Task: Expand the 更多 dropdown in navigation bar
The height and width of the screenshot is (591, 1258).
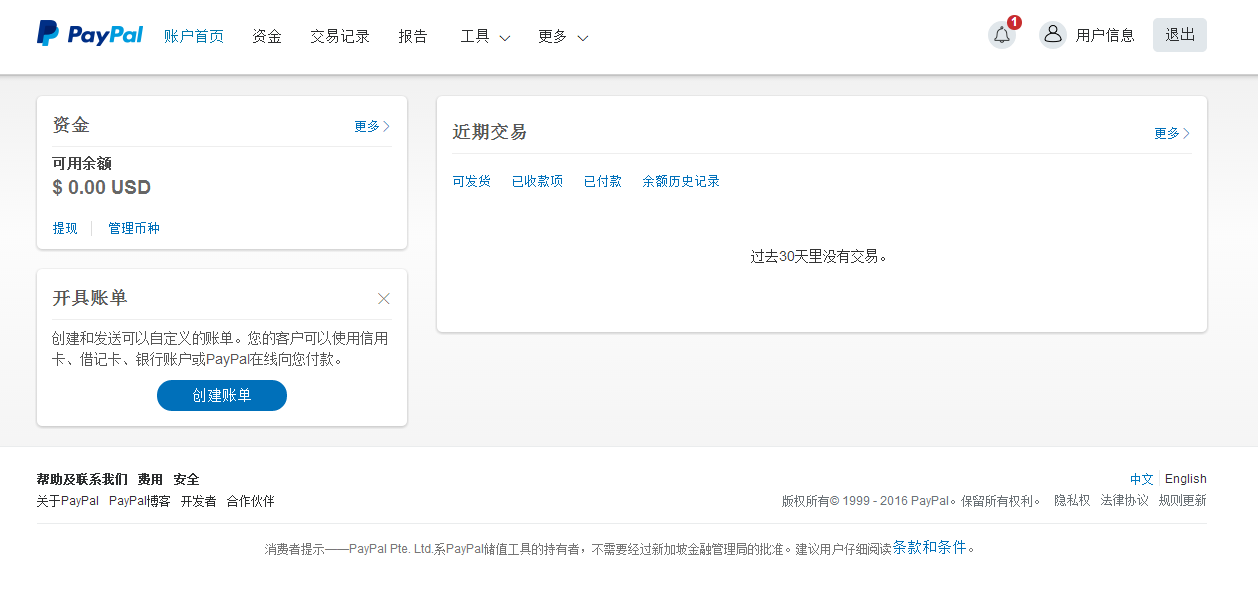Action: point(563,36)
